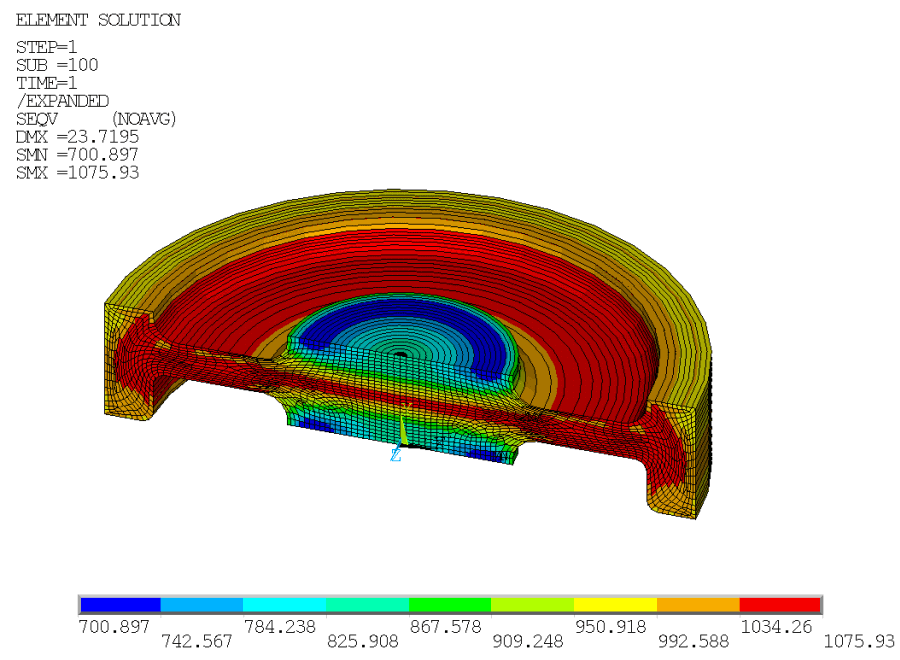The width and height of the screenshot is (900, 660).
Task: Click the green 867.578 color band
Action: point(448,605)
